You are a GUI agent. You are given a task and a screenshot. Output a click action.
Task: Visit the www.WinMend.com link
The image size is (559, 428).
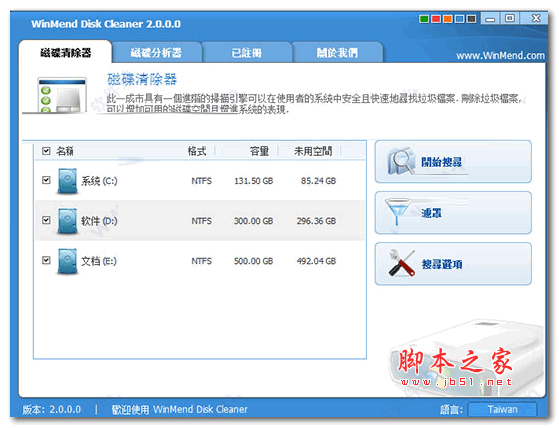coord(500,56)
